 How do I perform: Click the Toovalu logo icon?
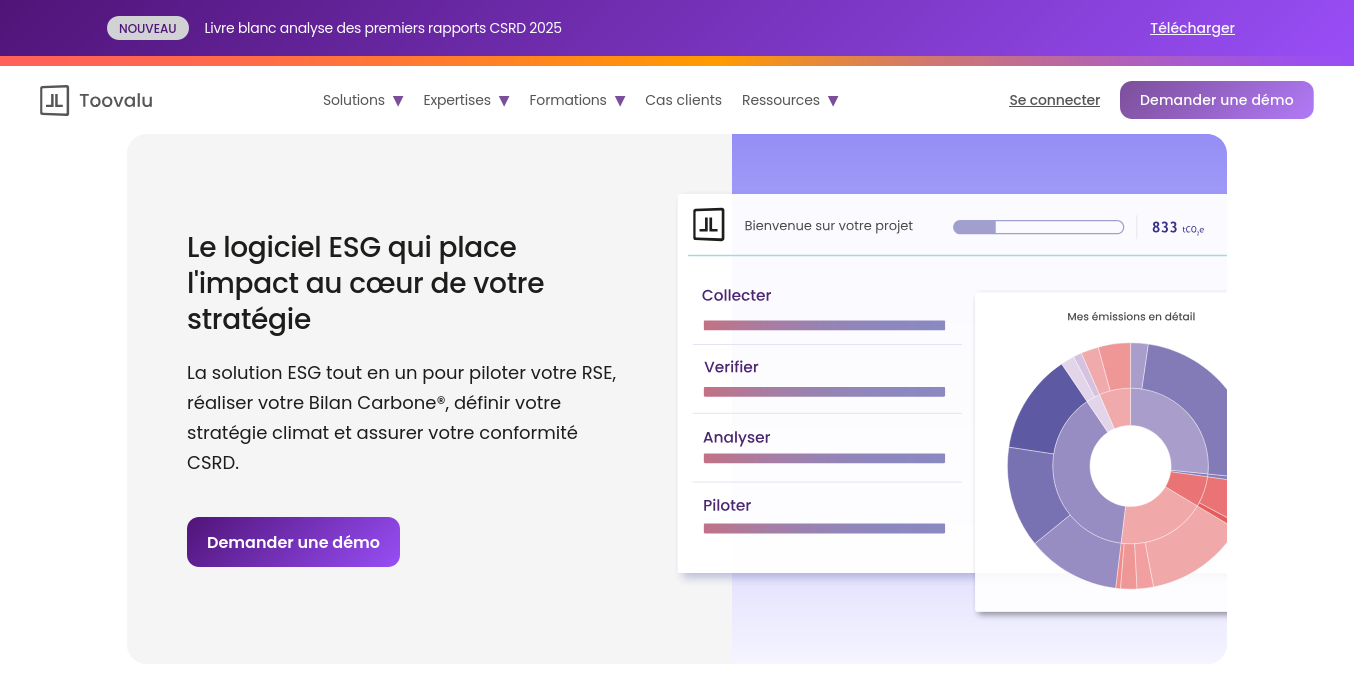point(54,100)
